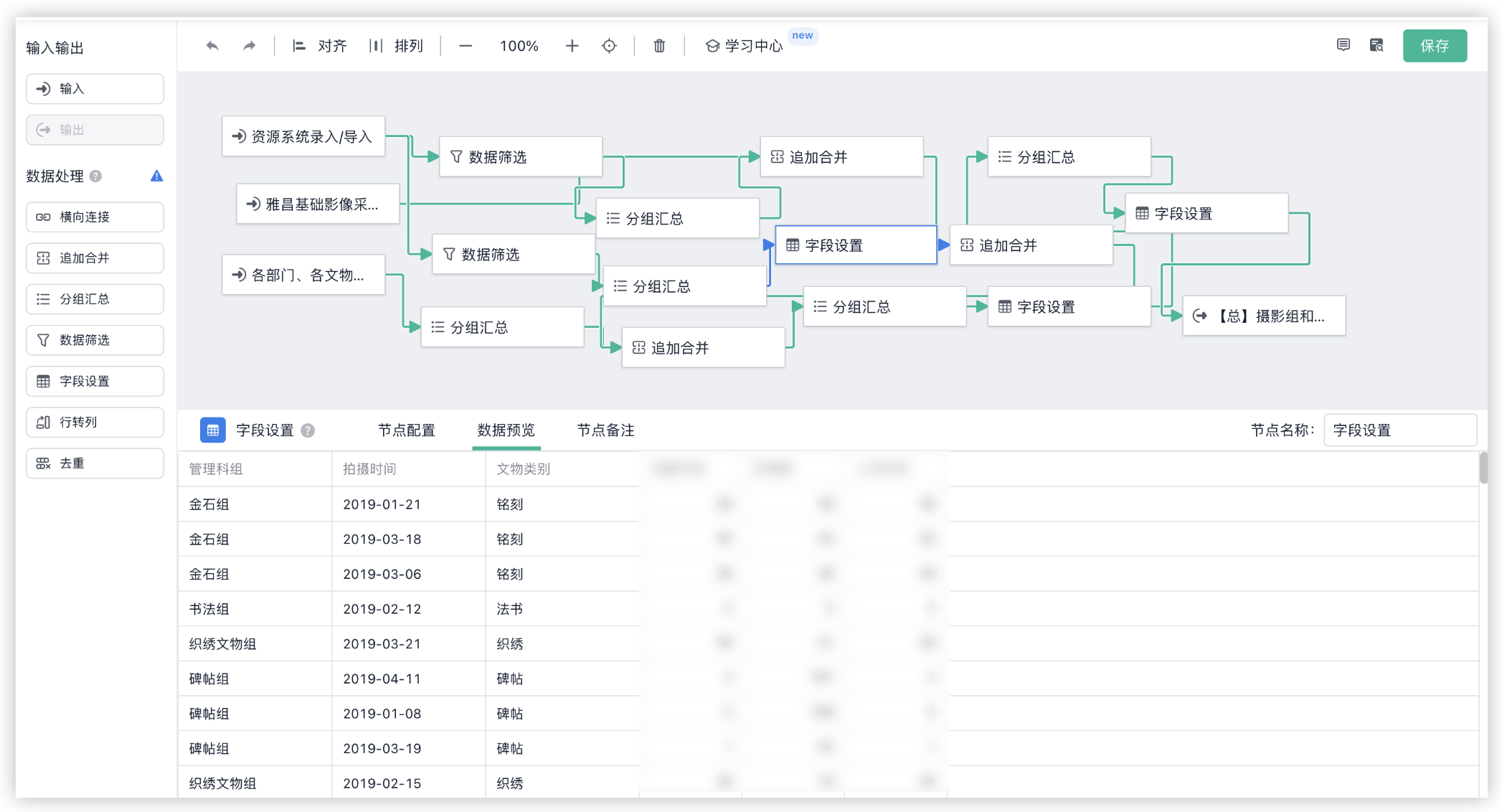This screenshot has height=812, width=1502.
Task: Click help icon beside 数据处理
Action: point(96,176)
